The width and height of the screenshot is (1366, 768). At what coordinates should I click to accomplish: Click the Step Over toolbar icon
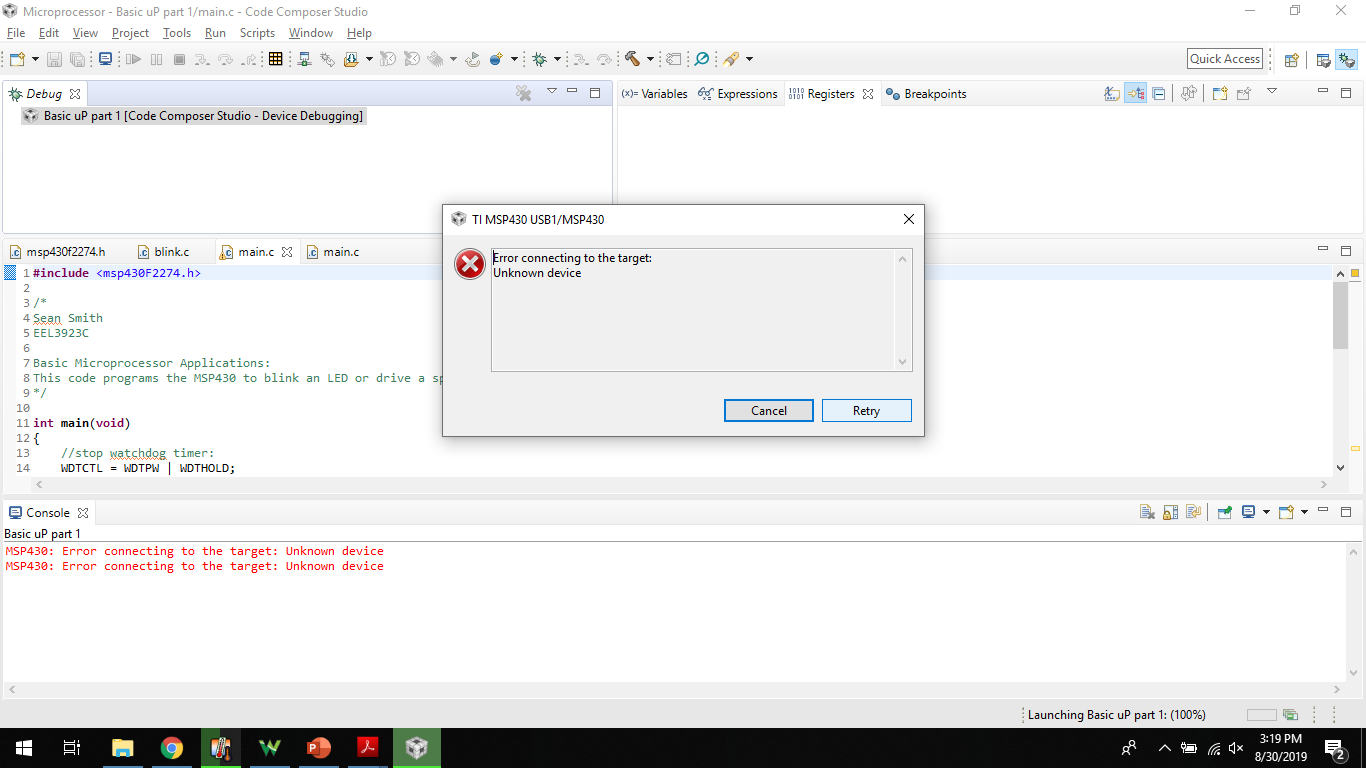[226, 60]
